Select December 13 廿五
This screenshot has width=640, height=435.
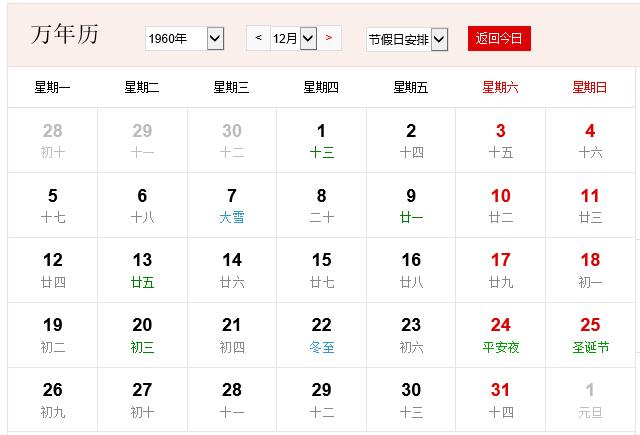point(142,270)
